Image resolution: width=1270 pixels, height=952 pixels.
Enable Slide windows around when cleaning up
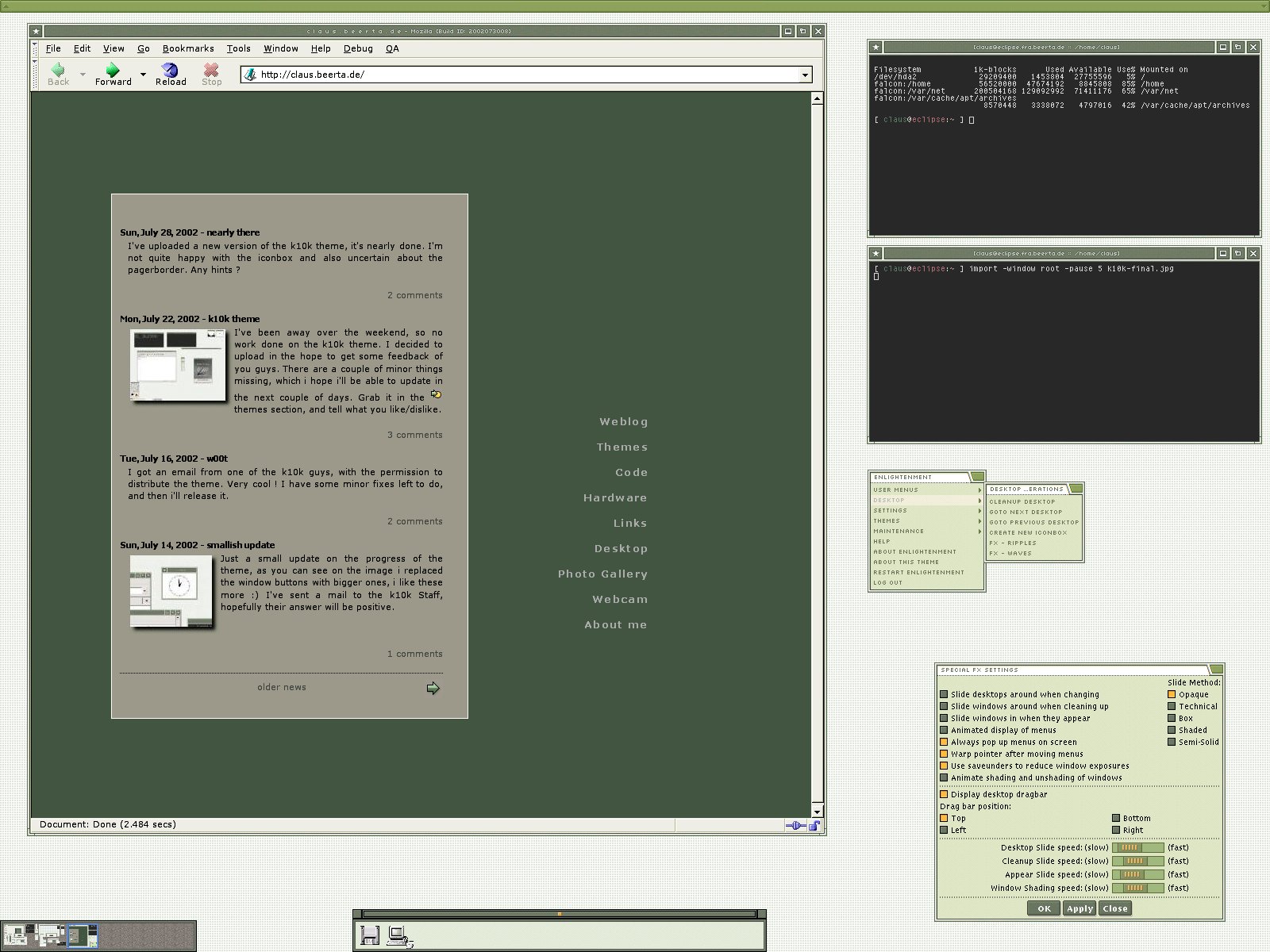coord(944,707)
